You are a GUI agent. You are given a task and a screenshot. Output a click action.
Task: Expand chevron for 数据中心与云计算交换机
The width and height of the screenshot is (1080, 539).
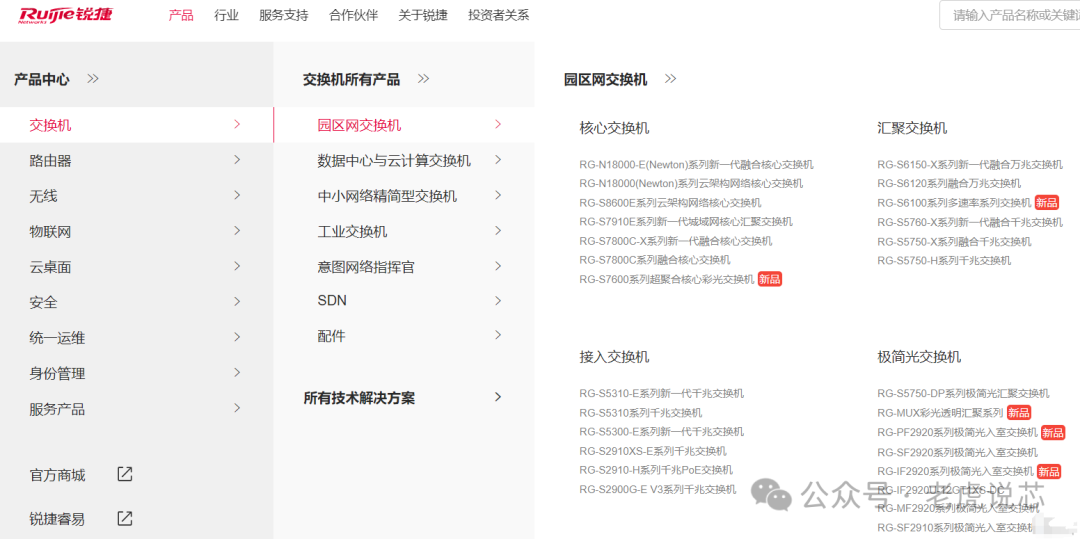click(x=498, y=160)
